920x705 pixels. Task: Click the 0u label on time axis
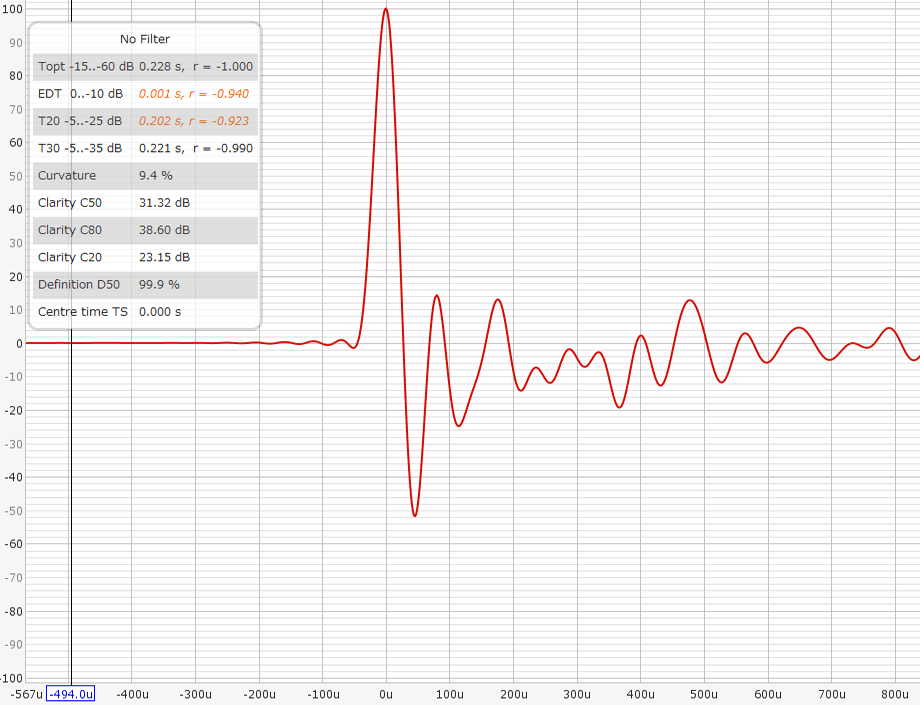(x=386, y=694)
